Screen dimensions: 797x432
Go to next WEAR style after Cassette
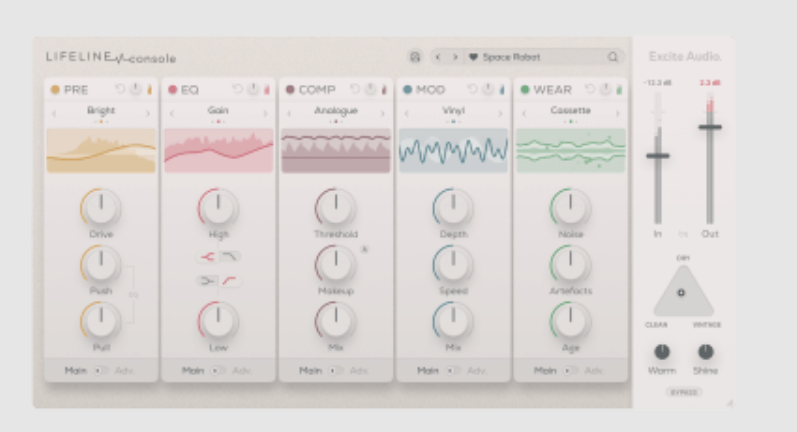point(618,113)
